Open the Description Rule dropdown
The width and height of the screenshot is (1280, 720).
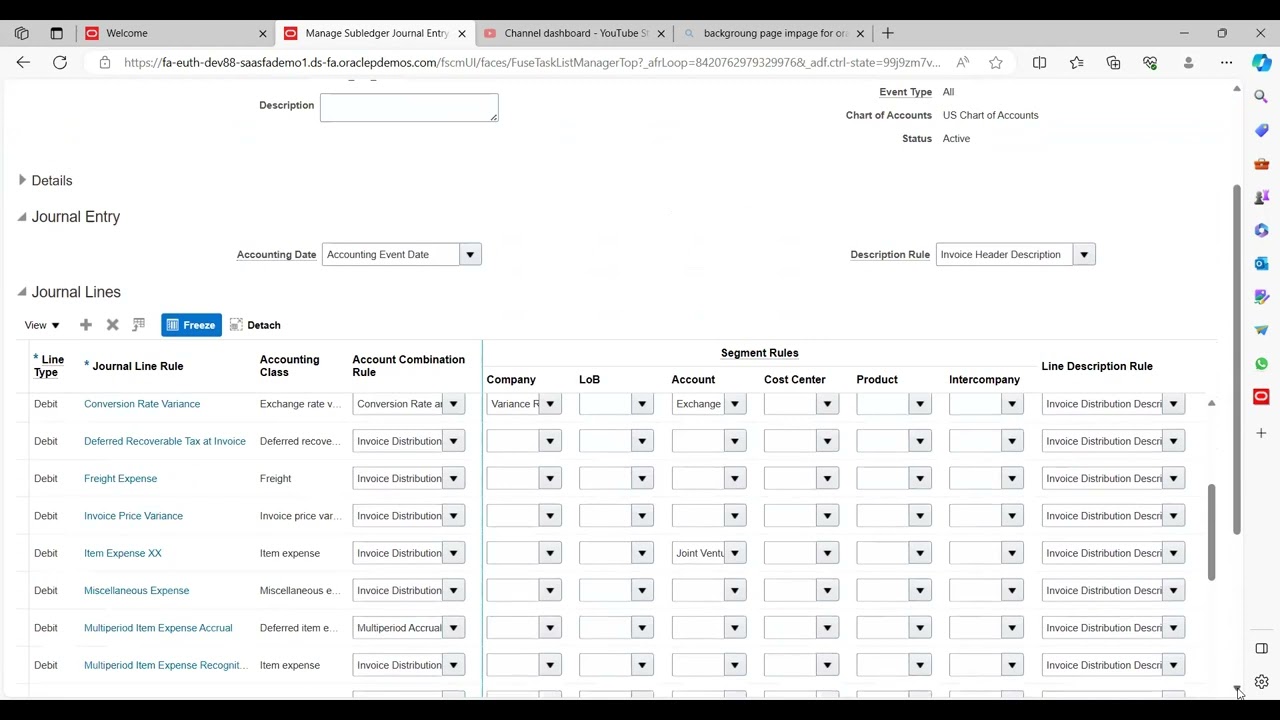click(x=1084, y=254)
